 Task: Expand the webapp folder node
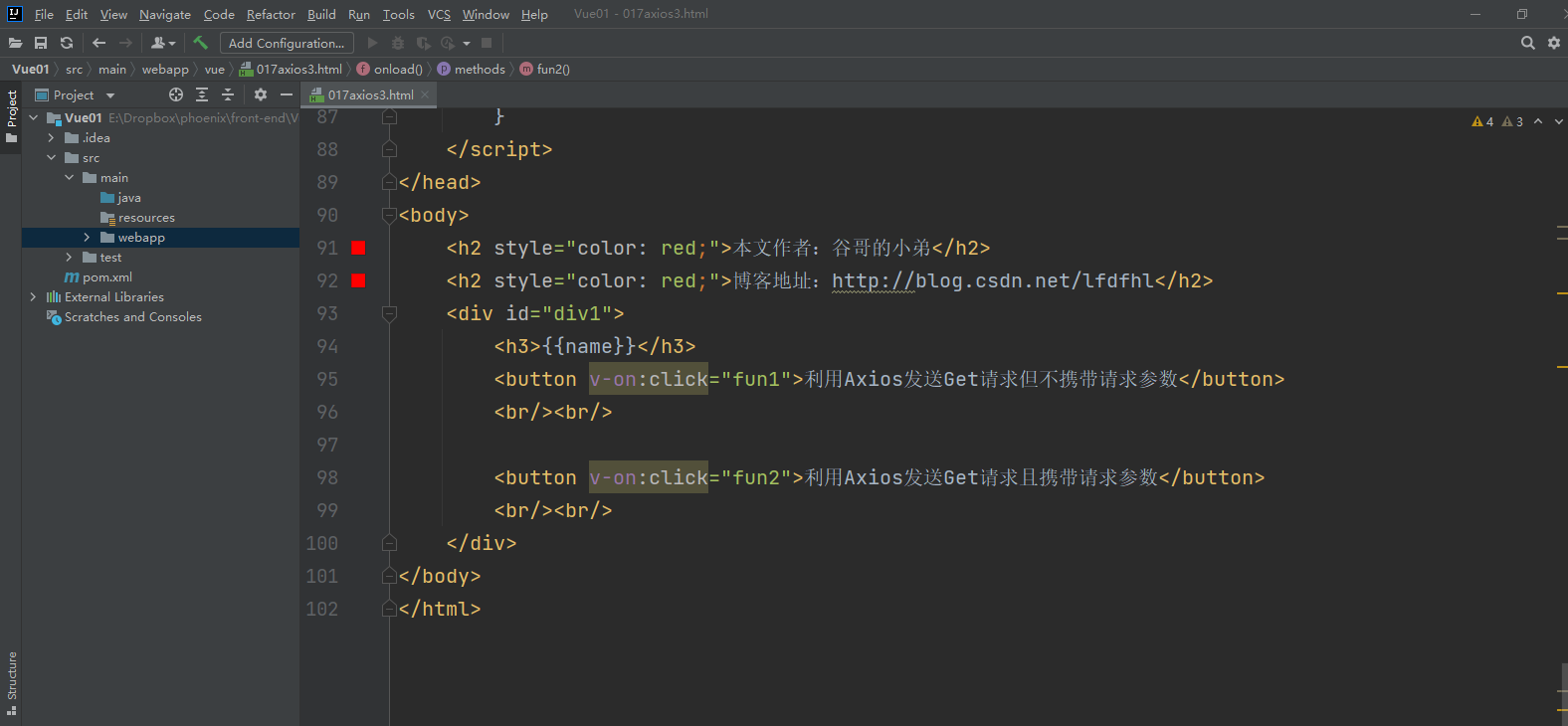87,237
